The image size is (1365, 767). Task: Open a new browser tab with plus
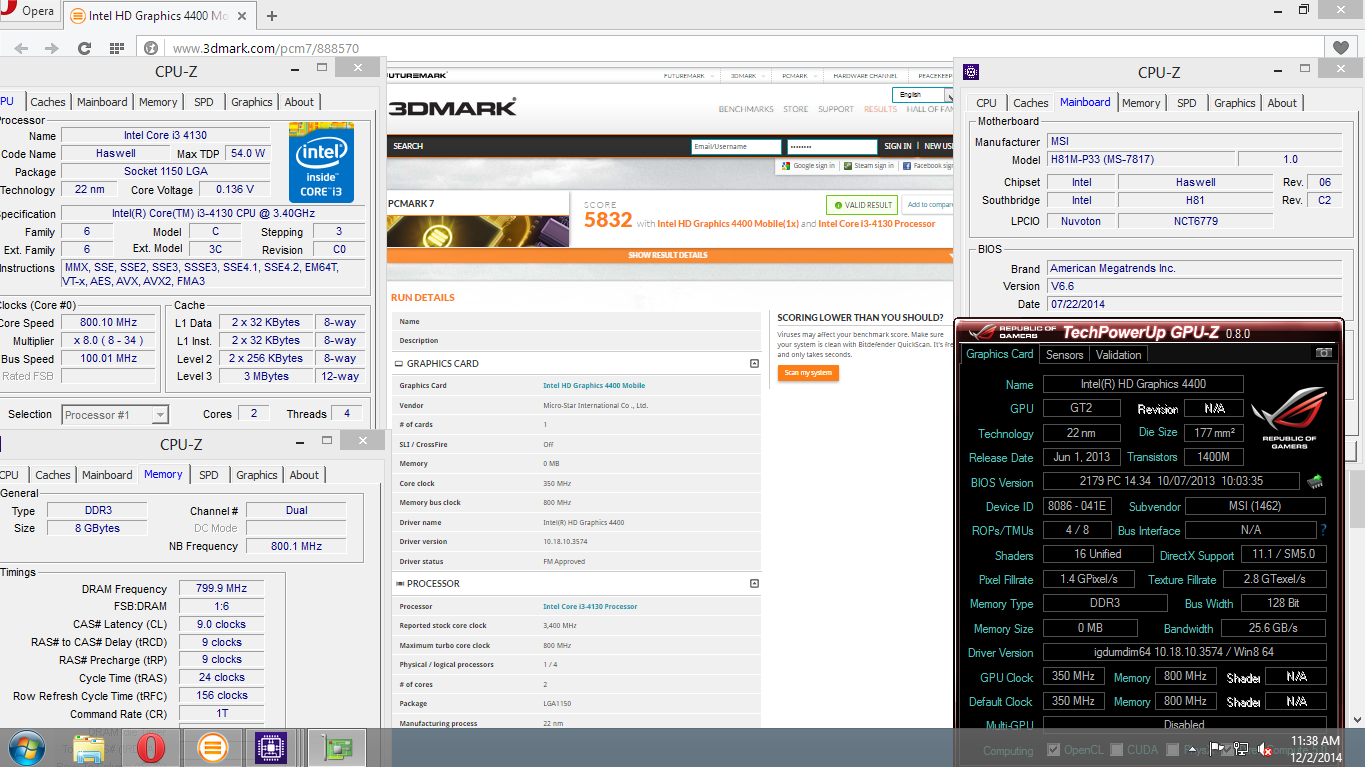[x=272, y=16]
